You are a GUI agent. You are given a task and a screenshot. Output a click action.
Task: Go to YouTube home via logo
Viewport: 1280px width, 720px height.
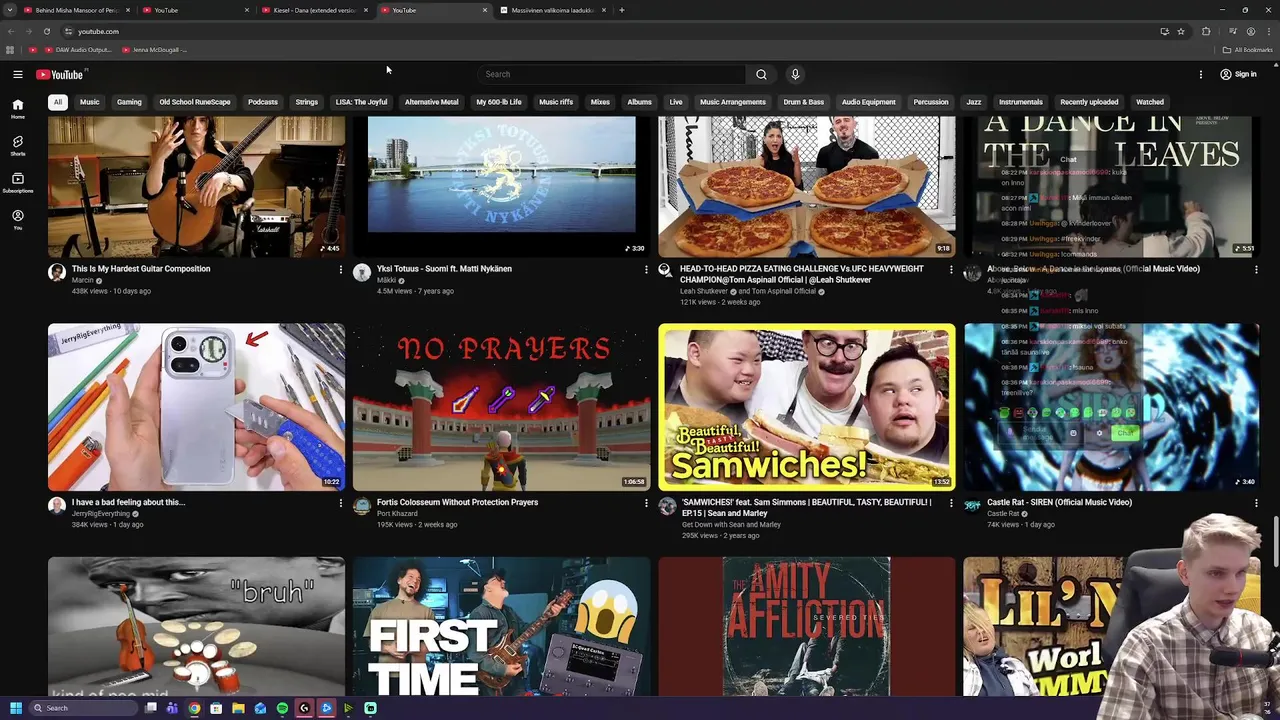pos(61,74)
